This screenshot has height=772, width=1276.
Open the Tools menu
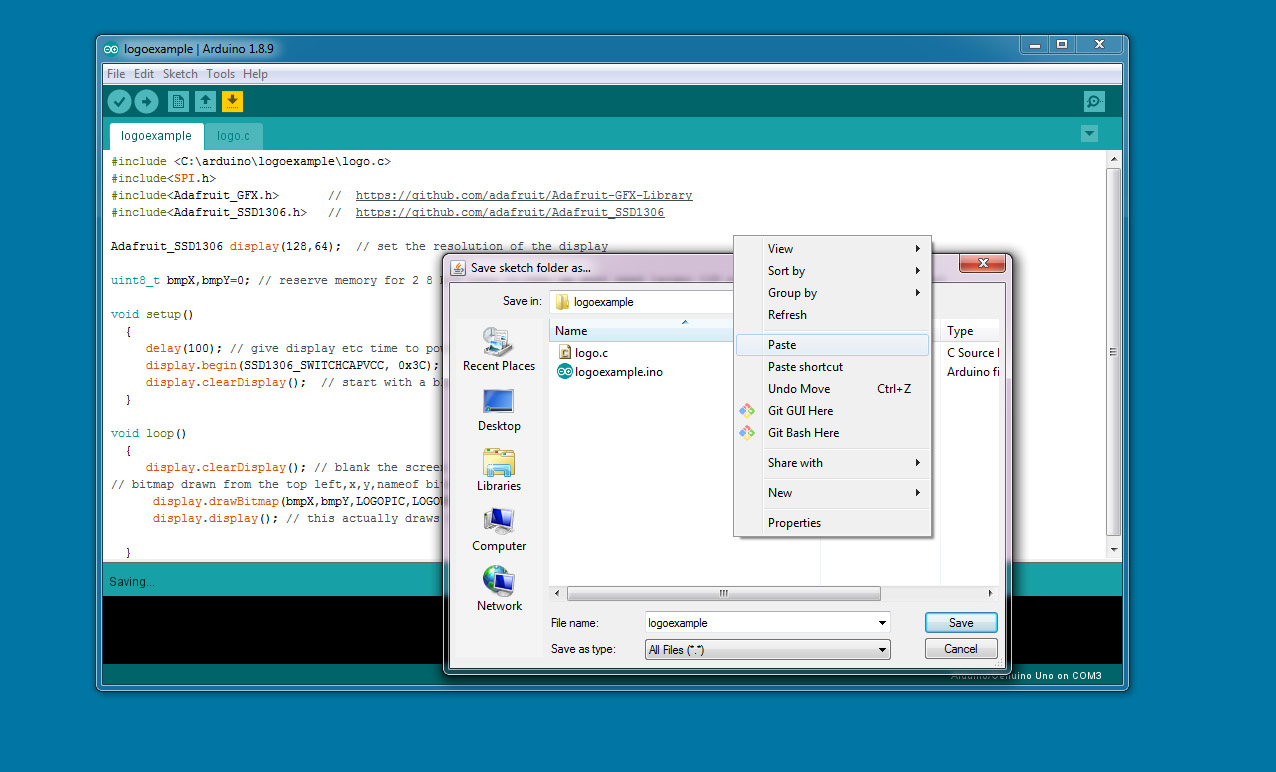point(220,74)
